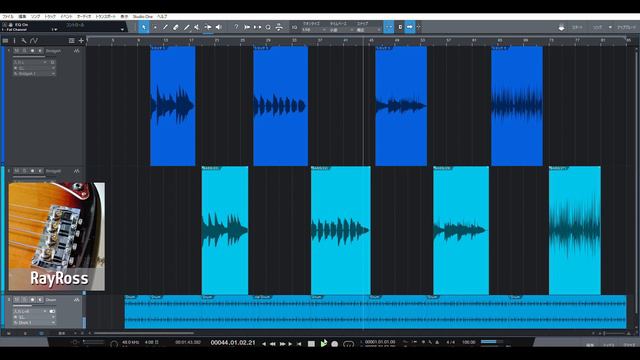Click the 00044.01.02.21 time display
This screenshot has height=360, width=640.
pyautogui.click(x=233, y=343)
